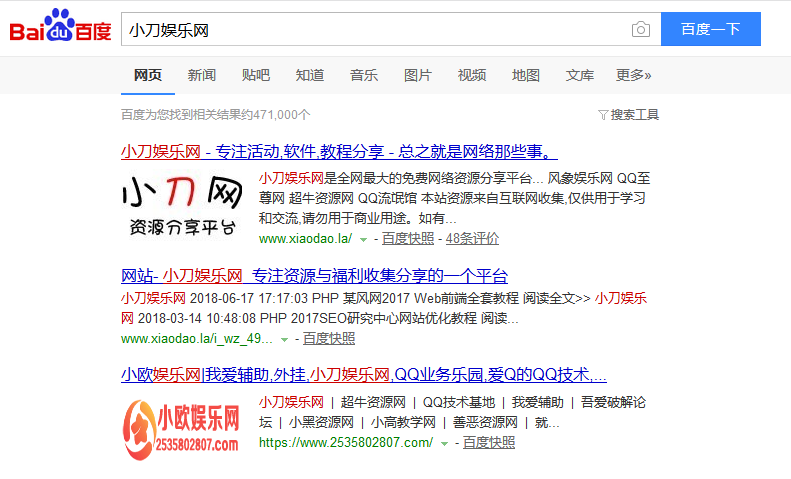791x479 pixels.
Task: Open the 图片 tab
Action: (x=418, y=75)
